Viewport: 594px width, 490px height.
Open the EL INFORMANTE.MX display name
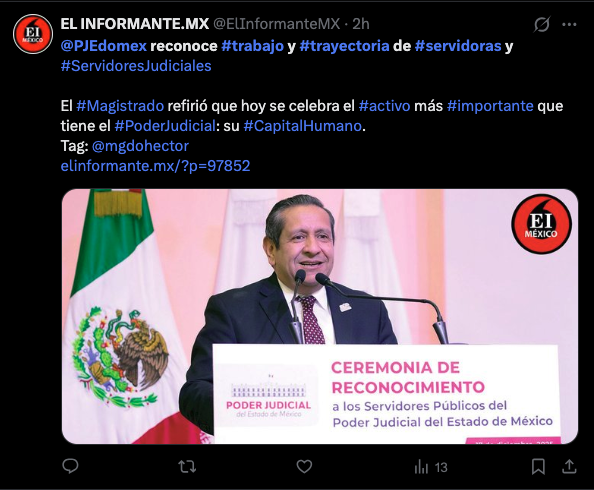click(x=134, y=24)
